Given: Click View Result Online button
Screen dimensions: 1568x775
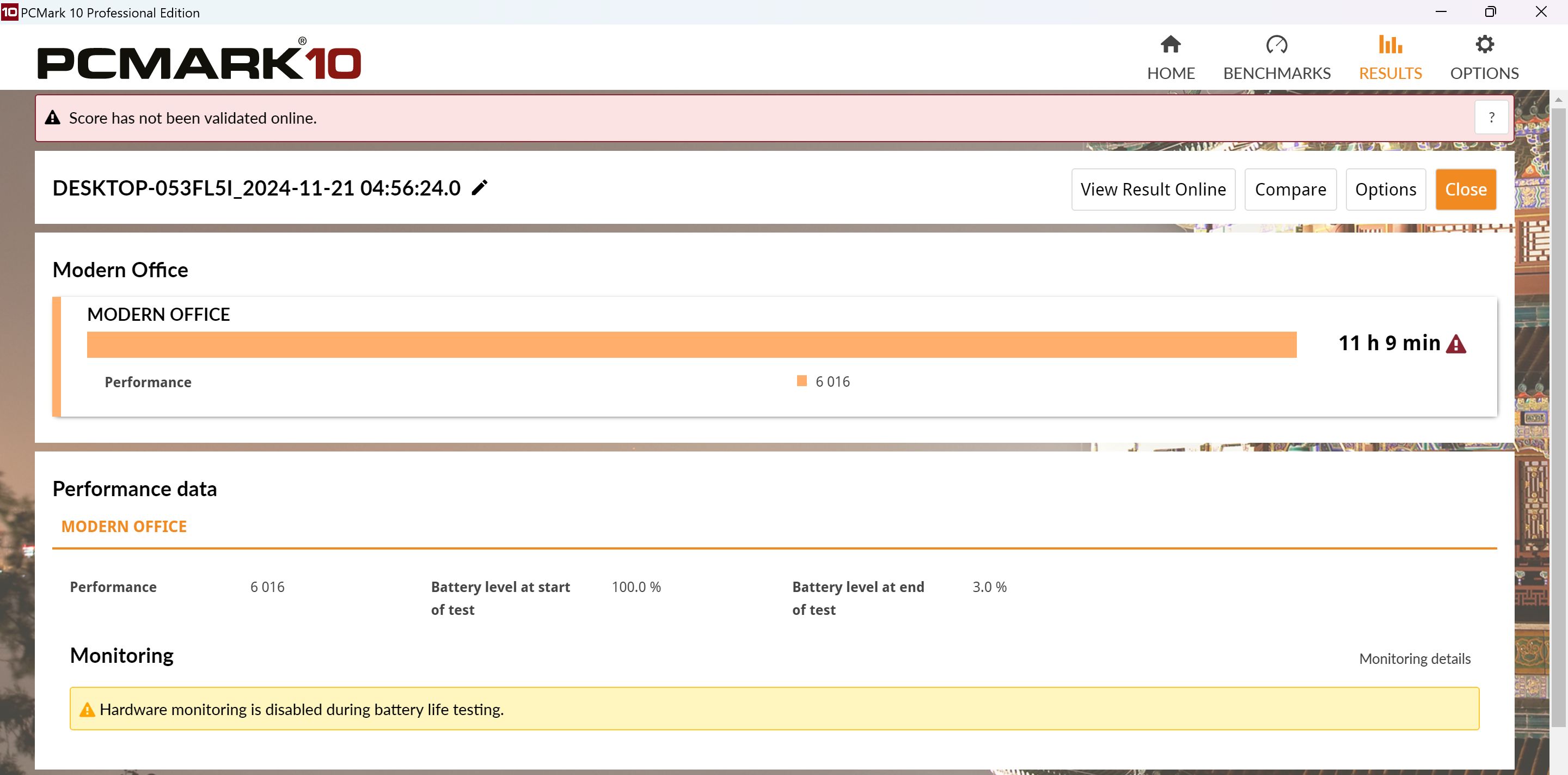Looking at the screenshot, I should [1153, 190].
